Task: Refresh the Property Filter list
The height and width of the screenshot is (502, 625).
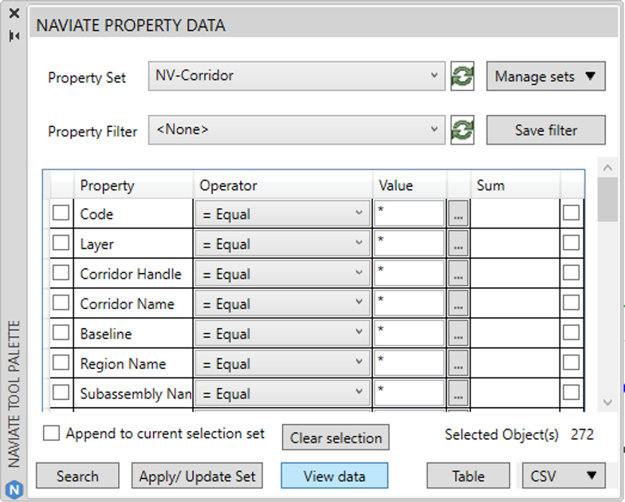Action: tap(462, 130)
